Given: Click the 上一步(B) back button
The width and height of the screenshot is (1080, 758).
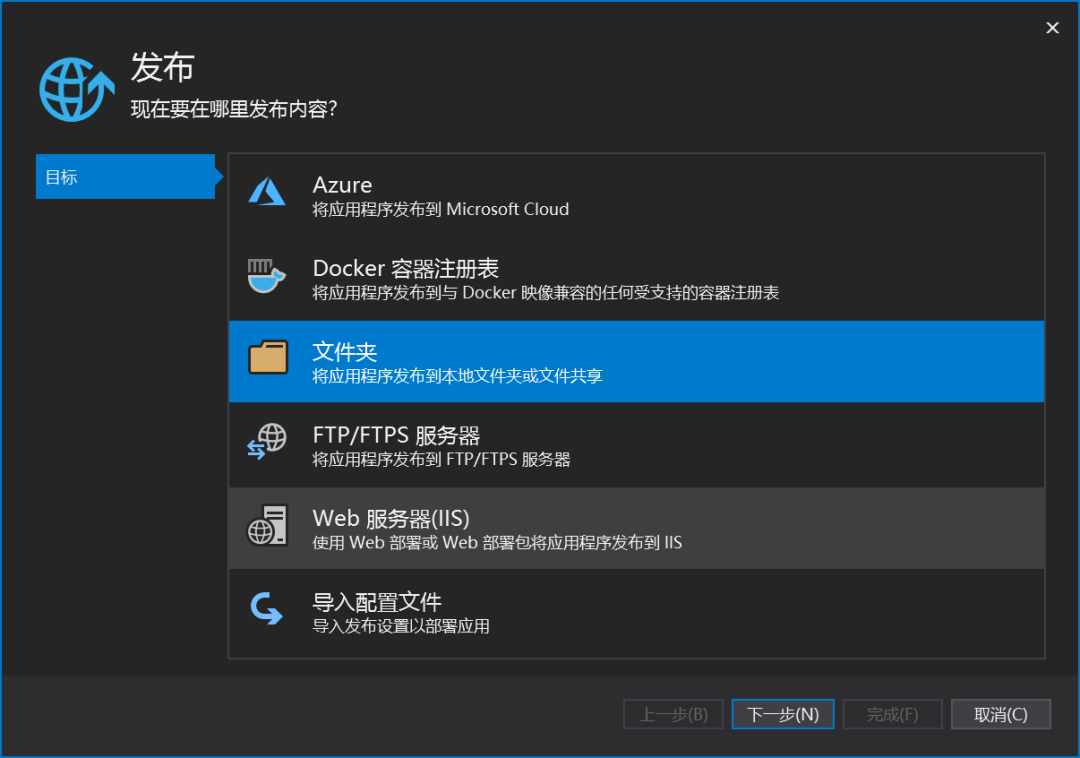Looking at the screenshot, I should pyautogui.click(x=673, y=714).
